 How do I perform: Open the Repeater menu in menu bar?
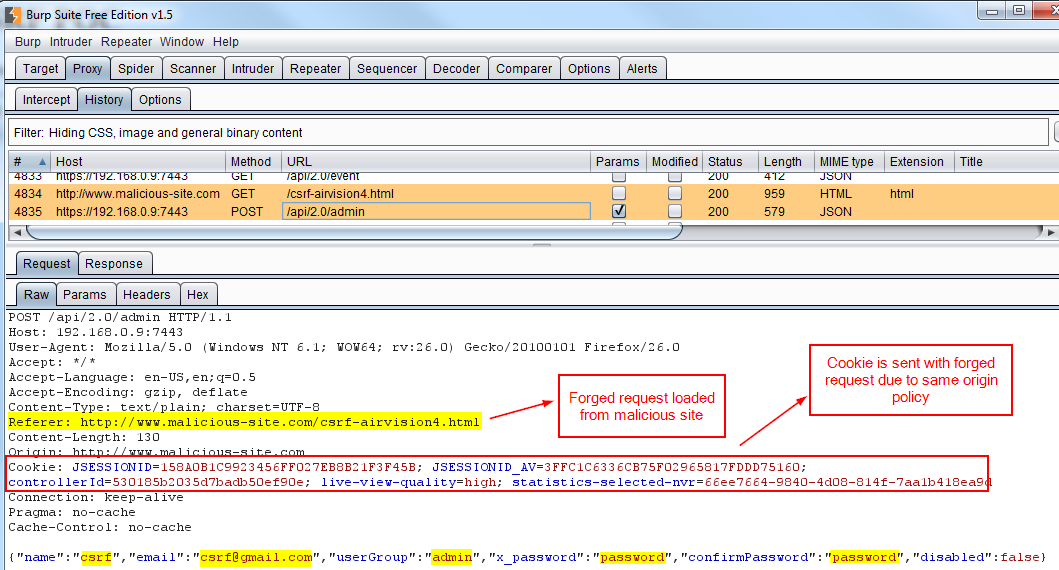coord(126,42)
